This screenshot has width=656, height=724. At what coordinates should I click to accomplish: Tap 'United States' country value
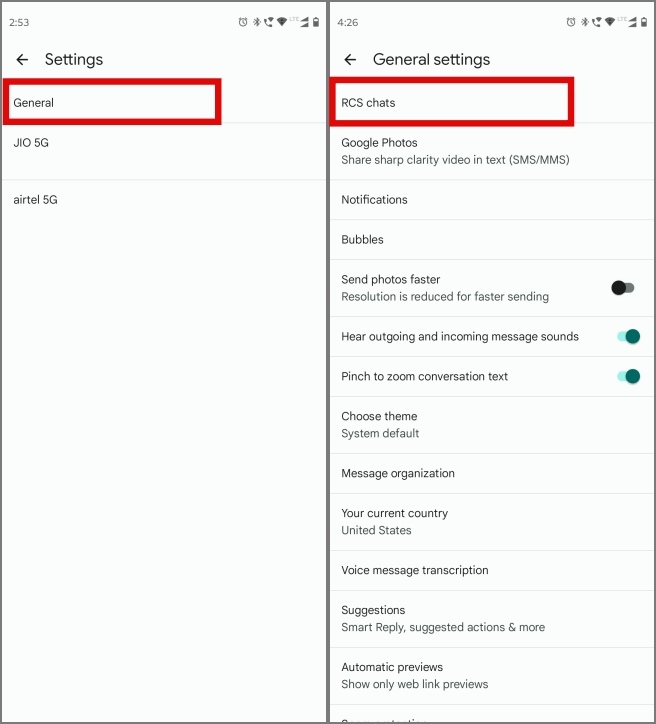376,530
